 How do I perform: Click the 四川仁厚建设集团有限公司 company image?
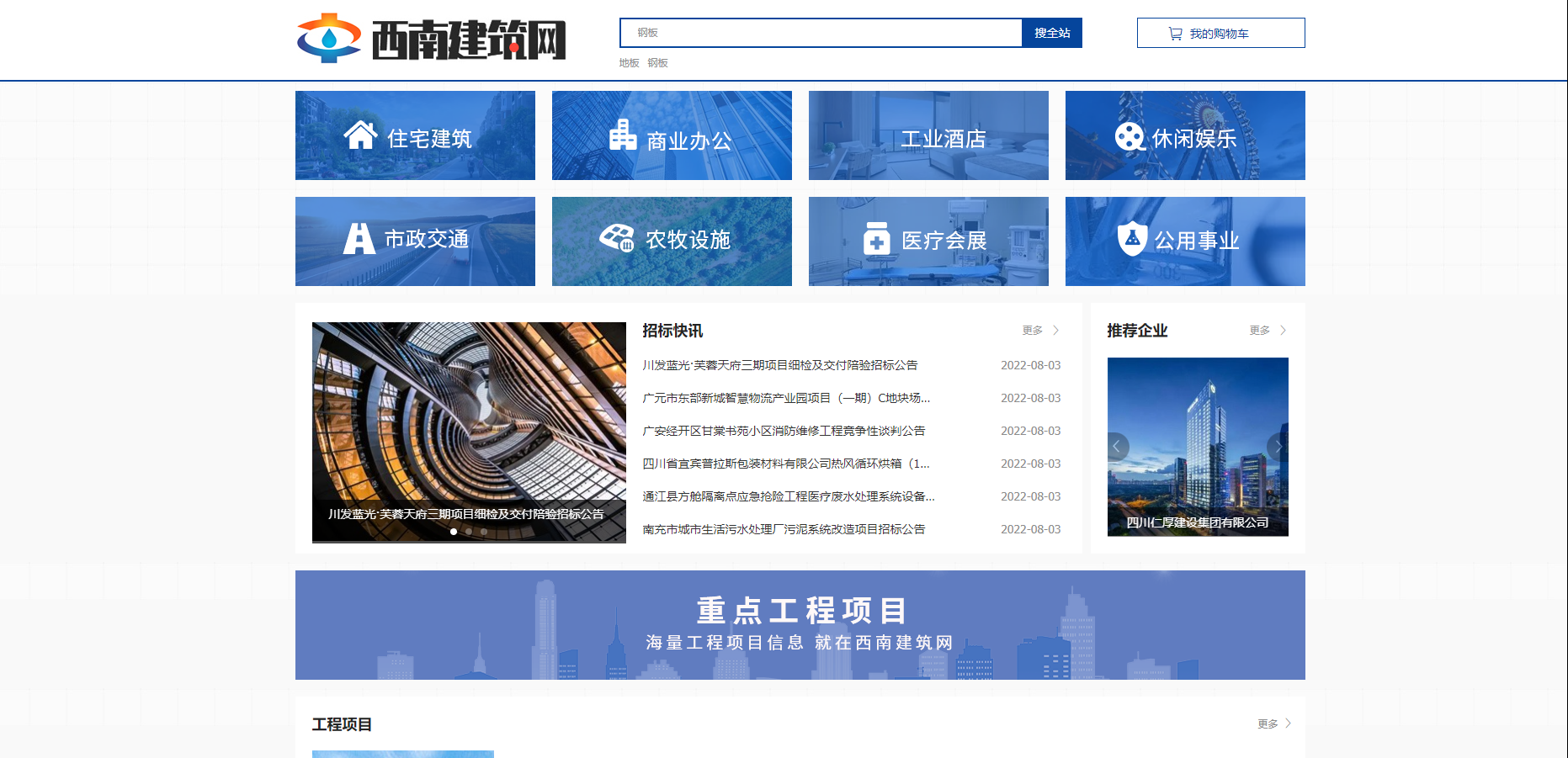pos(1198,447)
